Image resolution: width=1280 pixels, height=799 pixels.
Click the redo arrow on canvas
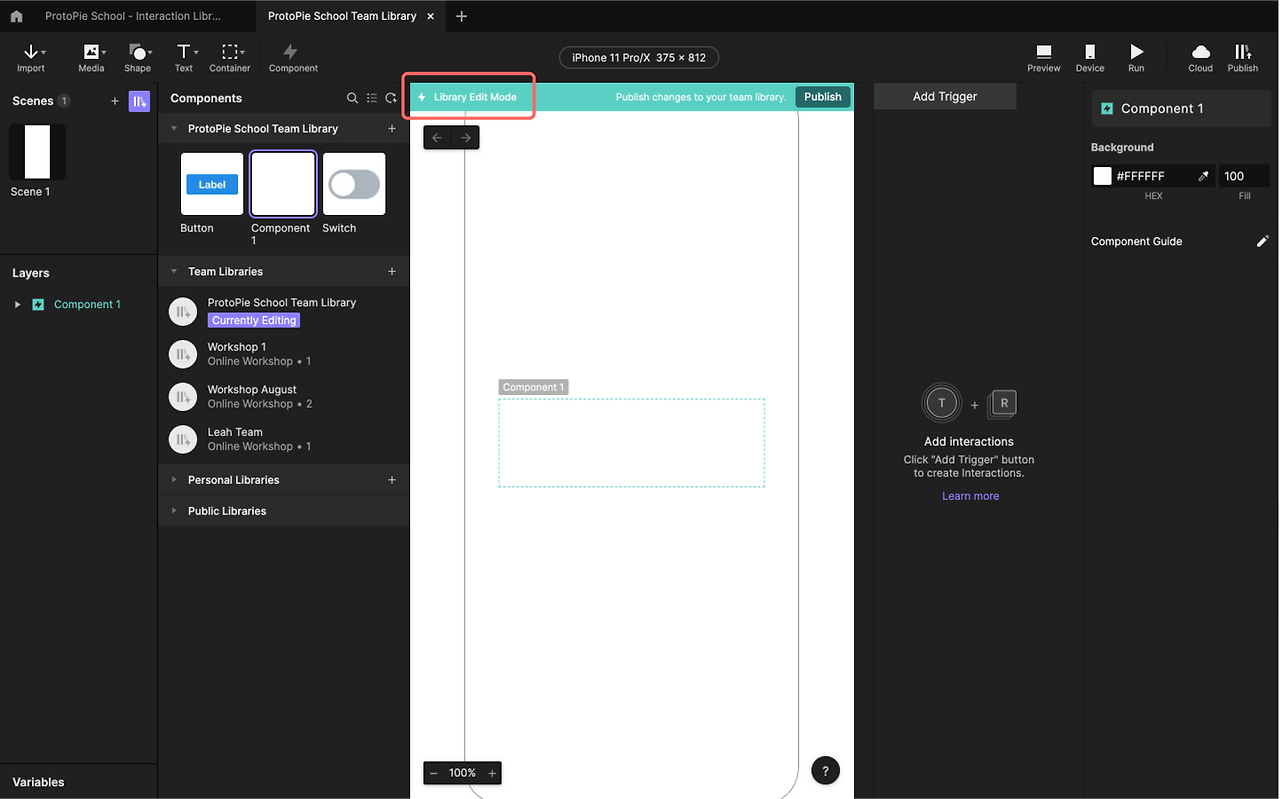click(466, 138)
